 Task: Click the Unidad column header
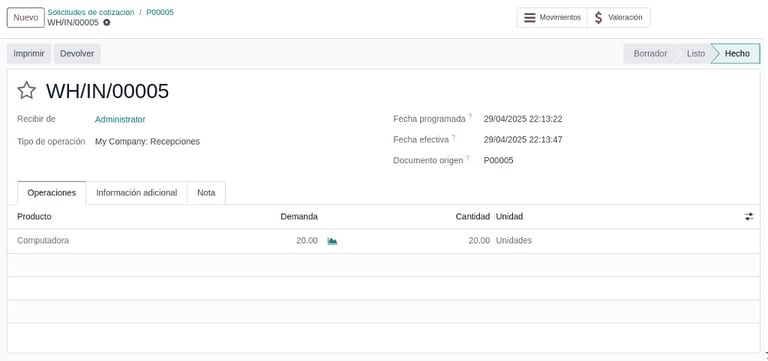click(x=509, y=217)
